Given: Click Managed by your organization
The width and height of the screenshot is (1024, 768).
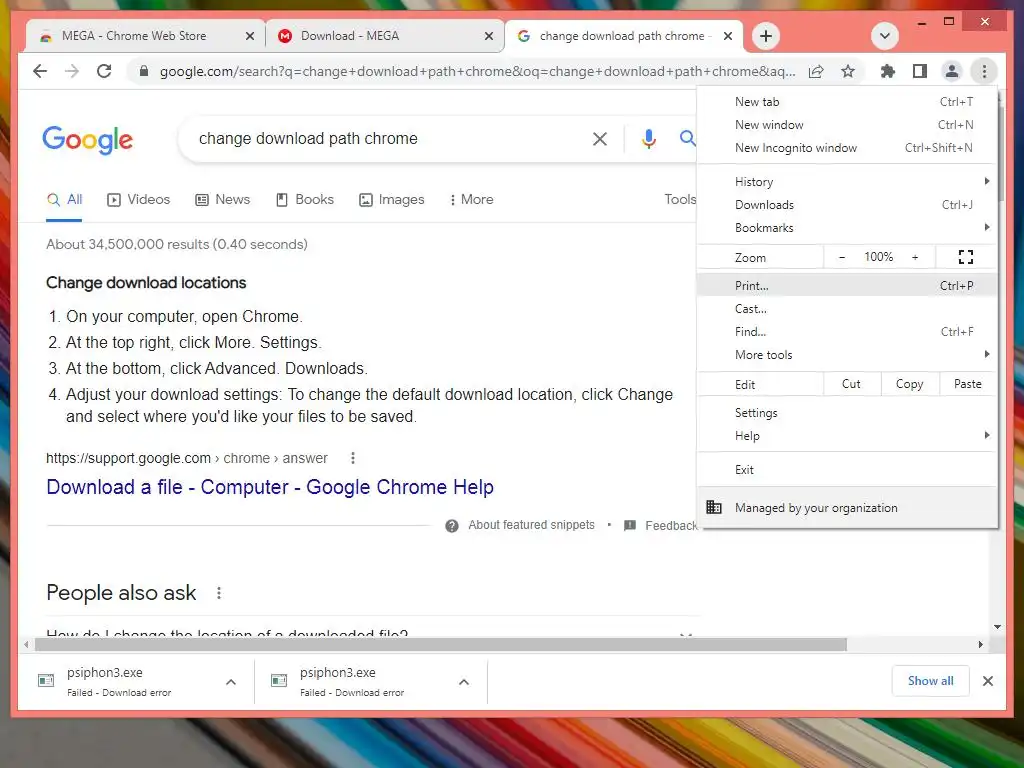Looking at the screenshot, I should pos(847,507).
